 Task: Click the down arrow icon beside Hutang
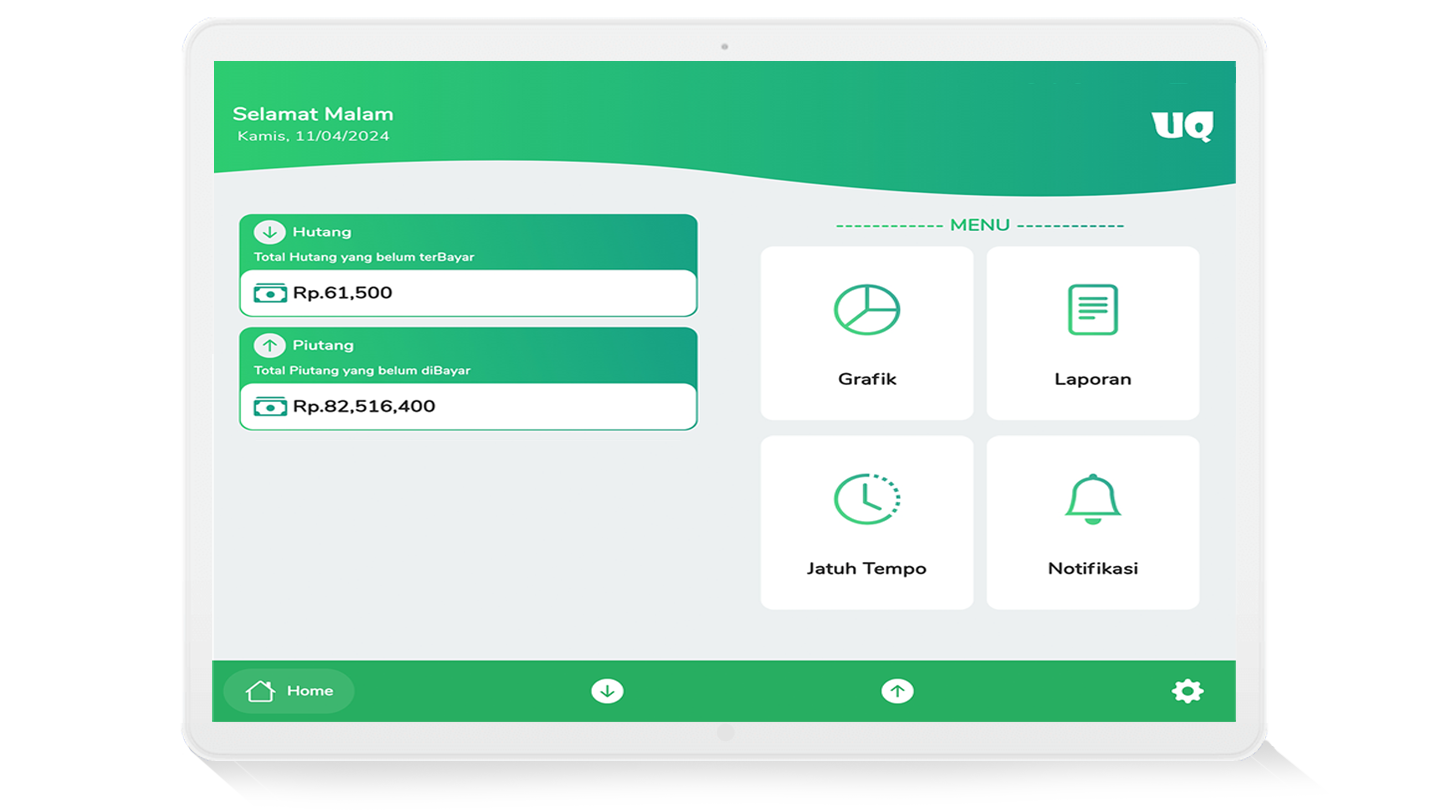pyautogui.click(x=269, y=232)
